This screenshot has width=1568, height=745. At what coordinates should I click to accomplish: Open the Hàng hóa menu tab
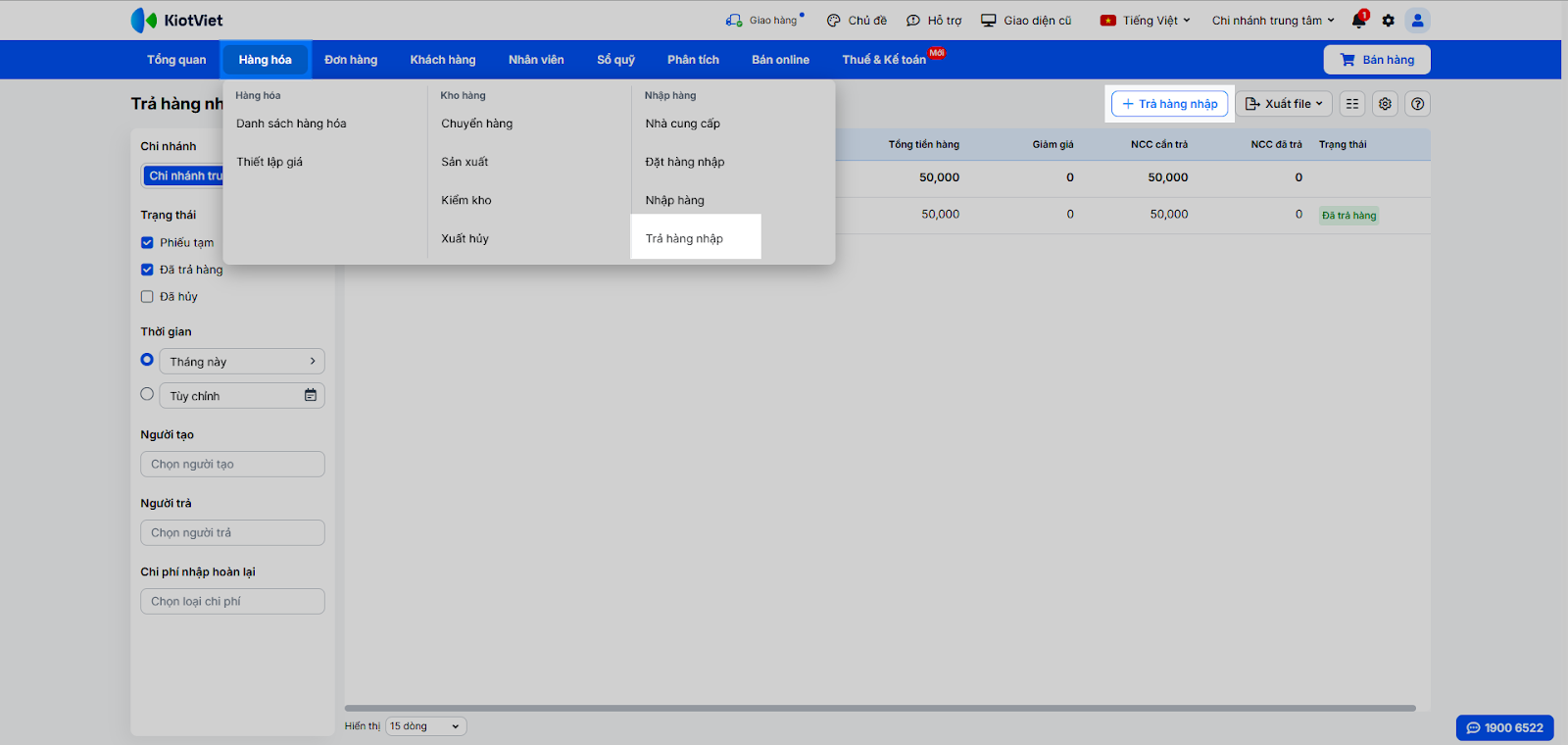[x=266, y=60]
